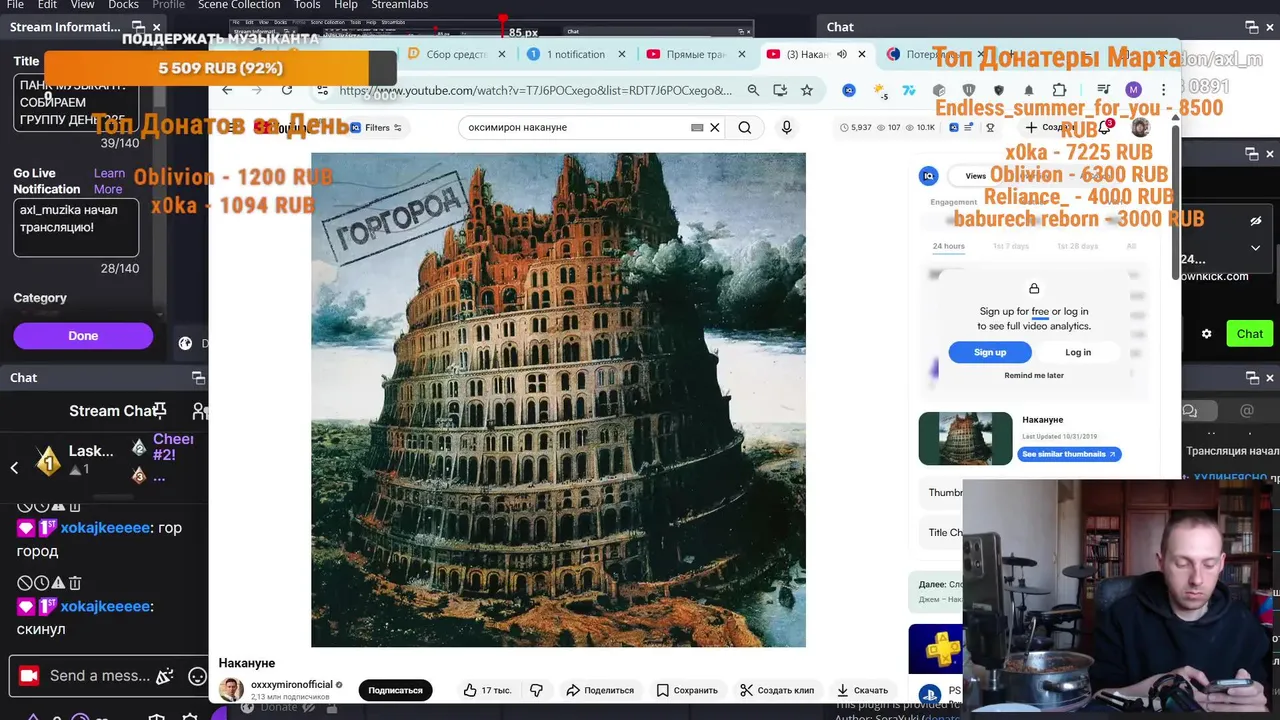
Task: Open the YouTube account avatar
Action: (1140, 127)
